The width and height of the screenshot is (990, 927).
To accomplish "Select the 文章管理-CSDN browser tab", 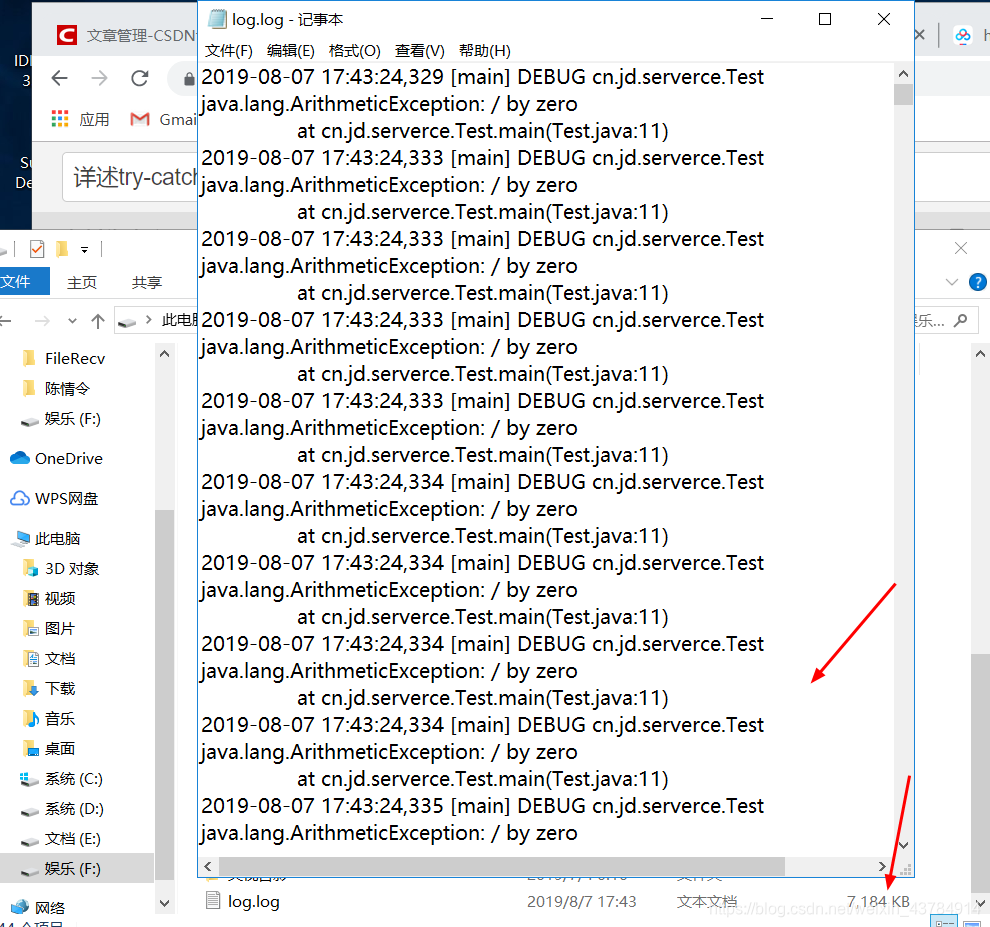I will (126, 35).
